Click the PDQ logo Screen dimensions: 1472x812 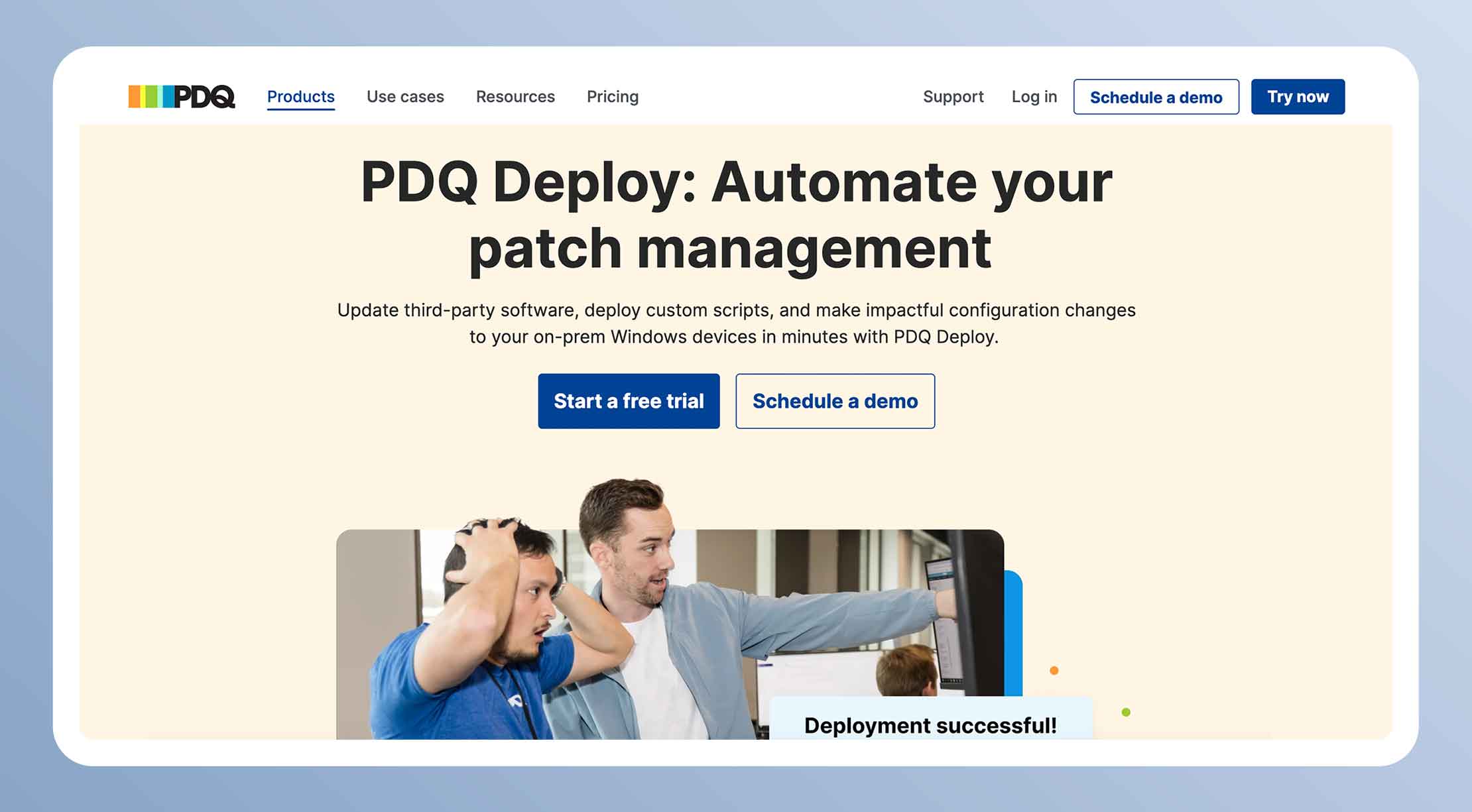(x=182, y=97)
